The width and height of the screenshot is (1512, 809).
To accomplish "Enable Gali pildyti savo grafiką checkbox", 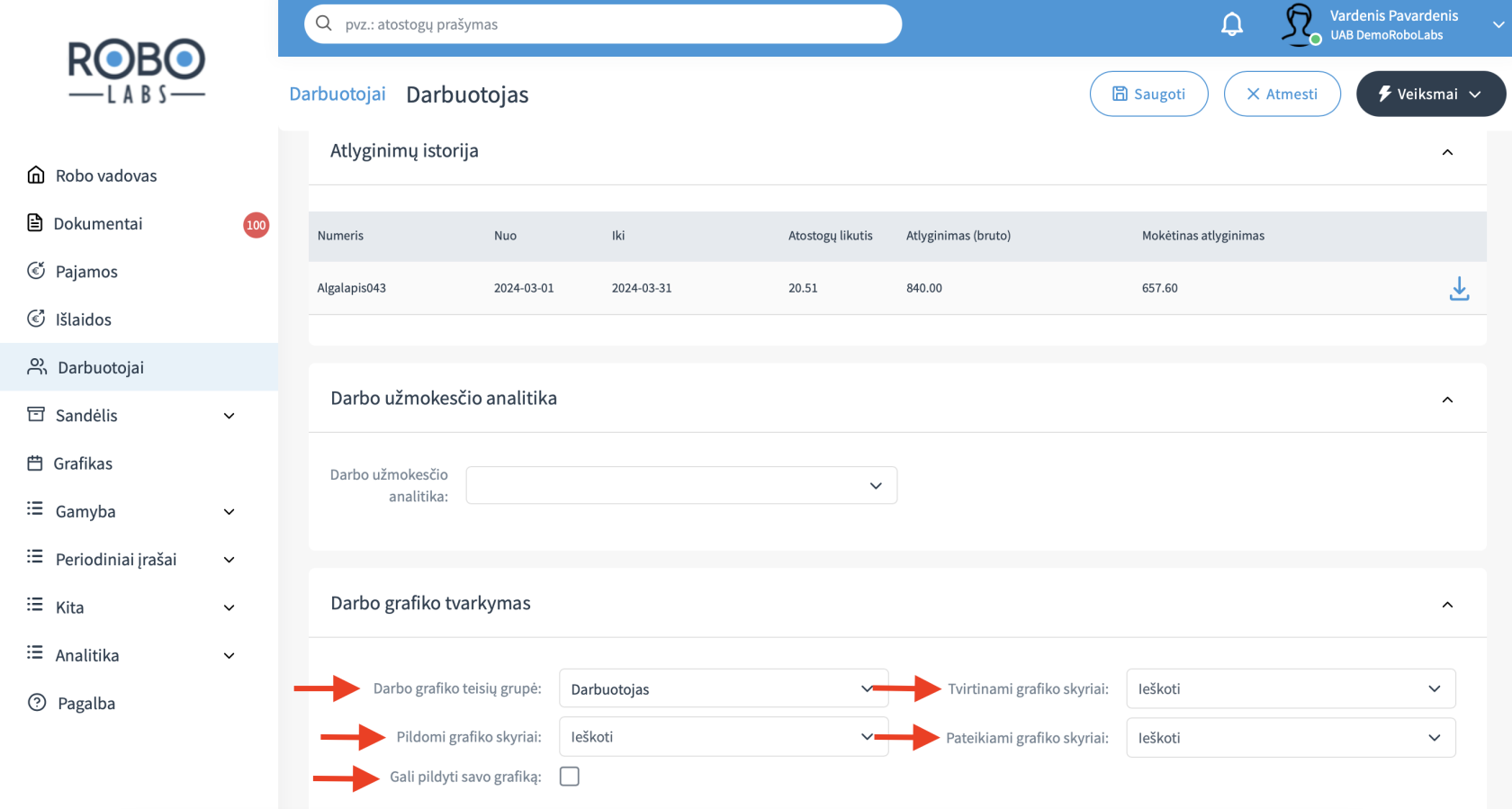I will (570, 776).
